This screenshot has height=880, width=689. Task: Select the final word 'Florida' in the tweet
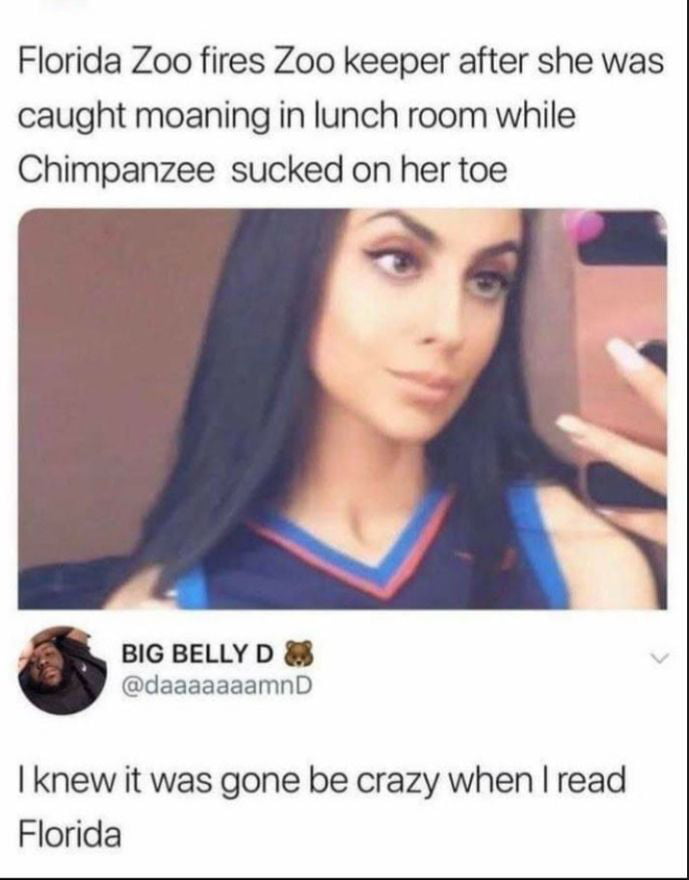(70, 835)
